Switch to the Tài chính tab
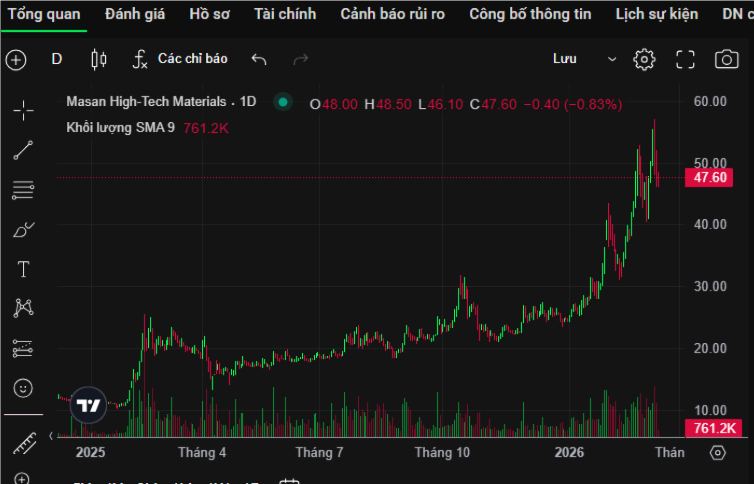754x484 pixels. pos(285,14)
